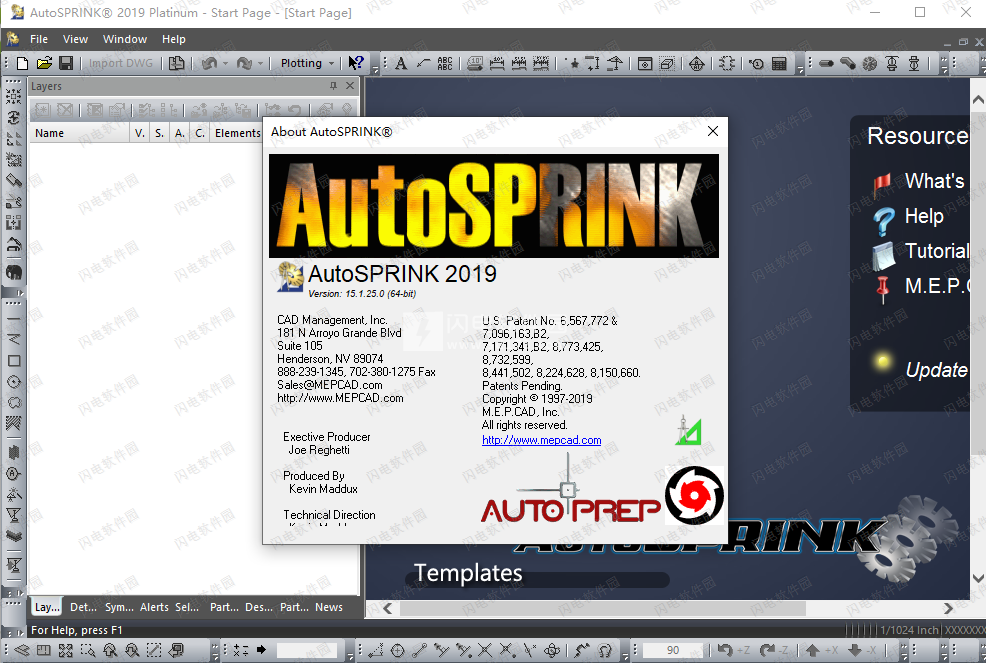Open the Plotting dropdown
The image size is (986, 663).
[x=307, y=63]
